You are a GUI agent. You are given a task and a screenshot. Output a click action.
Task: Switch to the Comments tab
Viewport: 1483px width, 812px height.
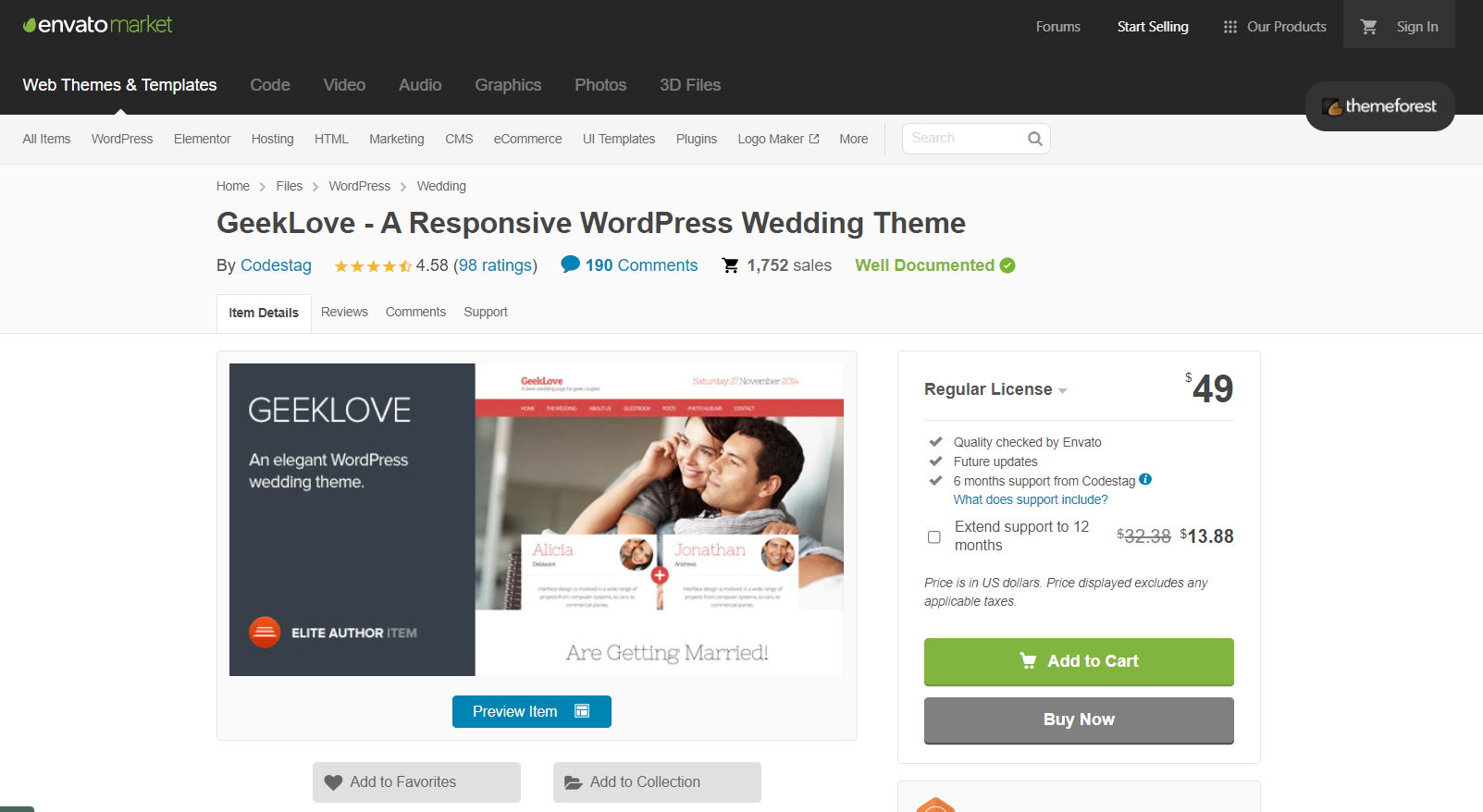click(x=415, y=312)
